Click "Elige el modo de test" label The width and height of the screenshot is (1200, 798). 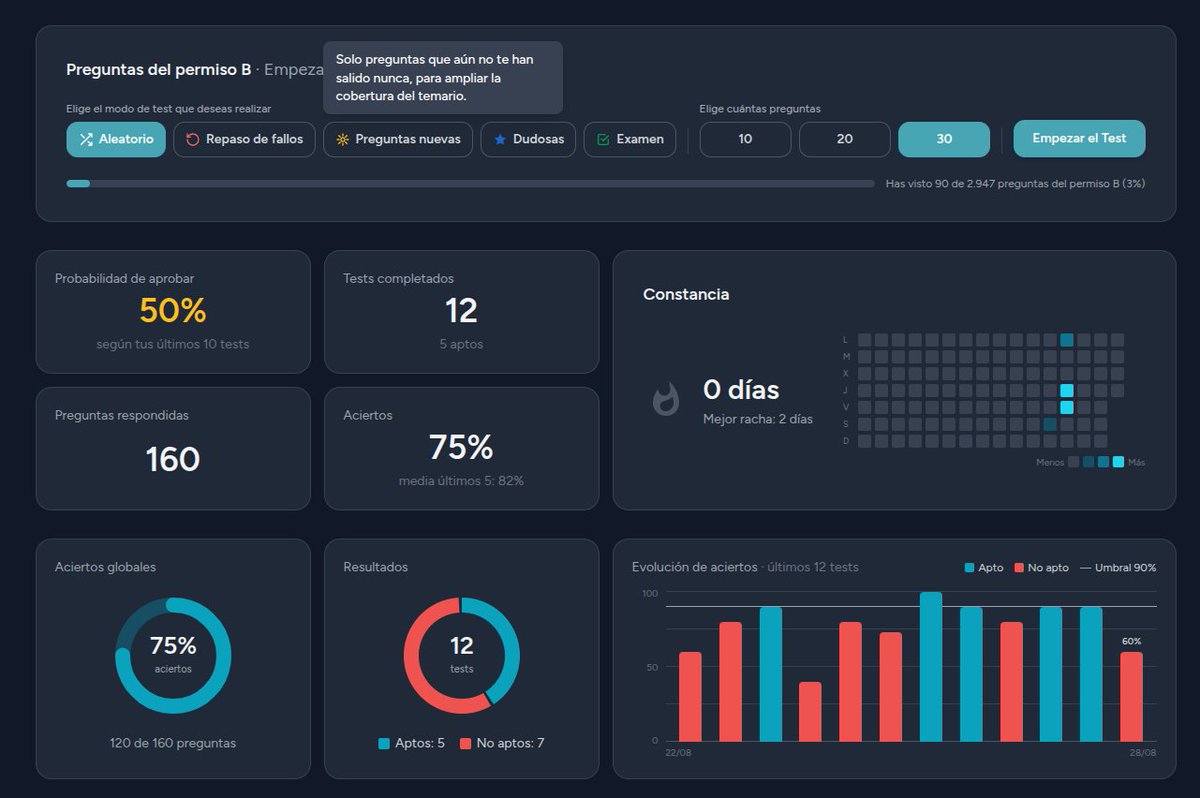[x=169, y=108]
